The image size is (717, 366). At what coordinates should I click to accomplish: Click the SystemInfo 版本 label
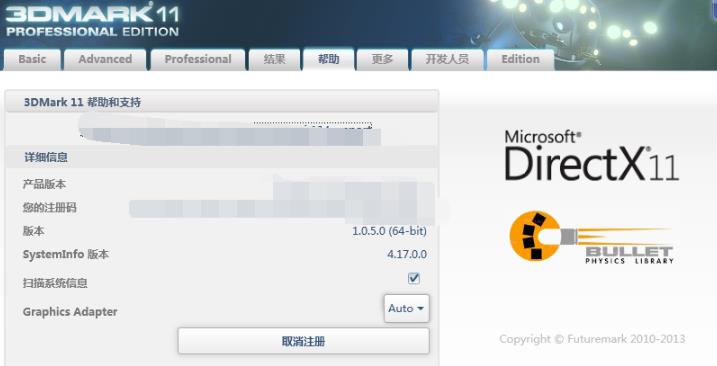[66, 254]
